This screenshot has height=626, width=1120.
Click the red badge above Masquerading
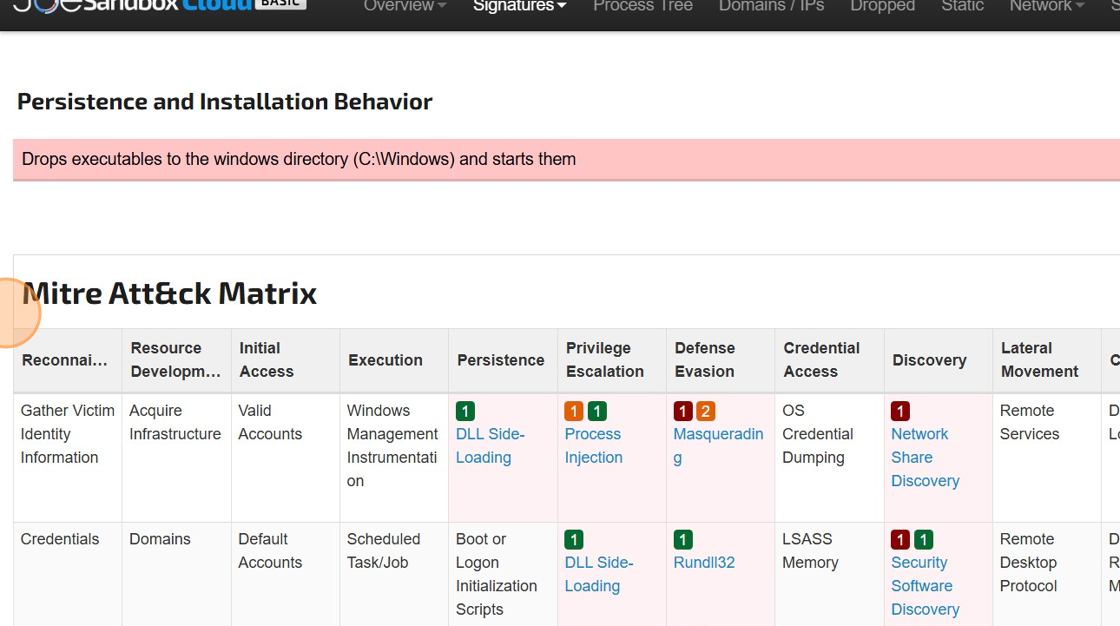683,410
